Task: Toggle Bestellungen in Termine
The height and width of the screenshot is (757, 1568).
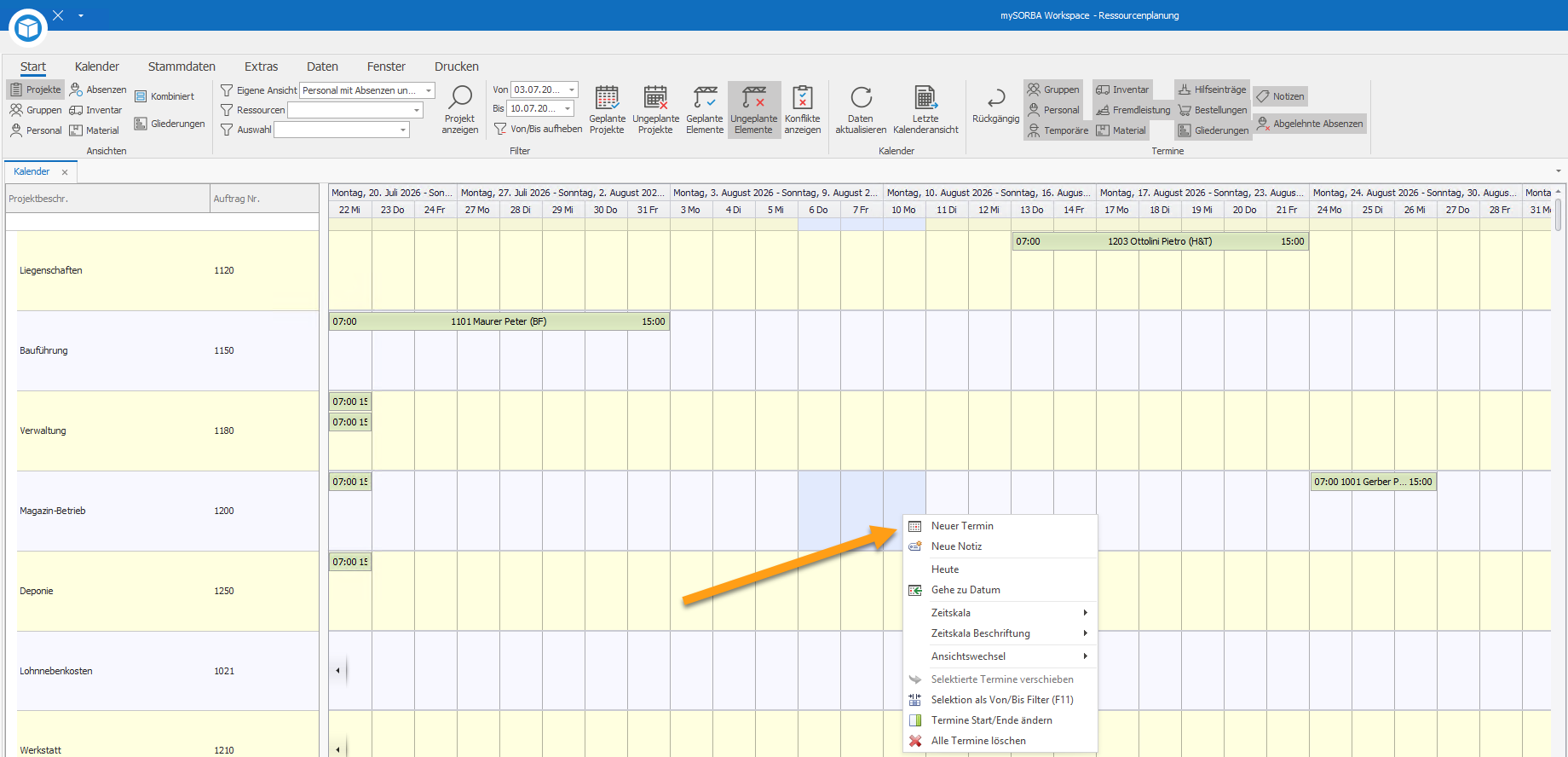Action: [x=1212, y=110]
